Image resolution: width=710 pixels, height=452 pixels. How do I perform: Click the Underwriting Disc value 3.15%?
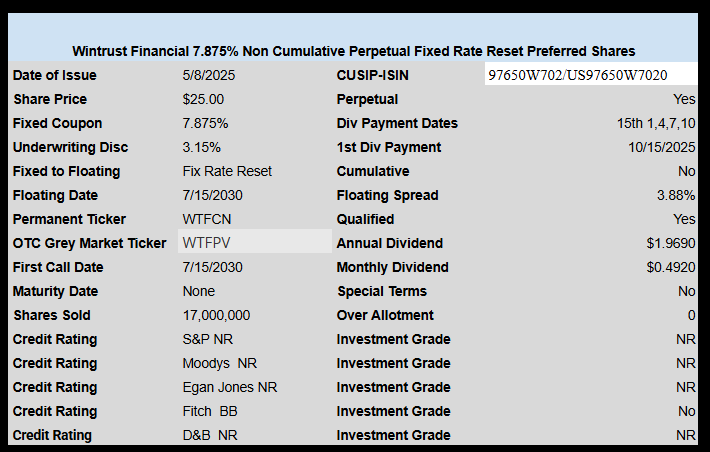point(202,147)
